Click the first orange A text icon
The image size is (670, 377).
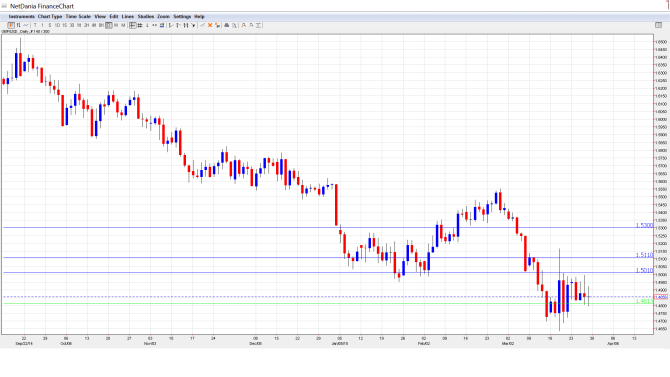[x=244, y=26]
